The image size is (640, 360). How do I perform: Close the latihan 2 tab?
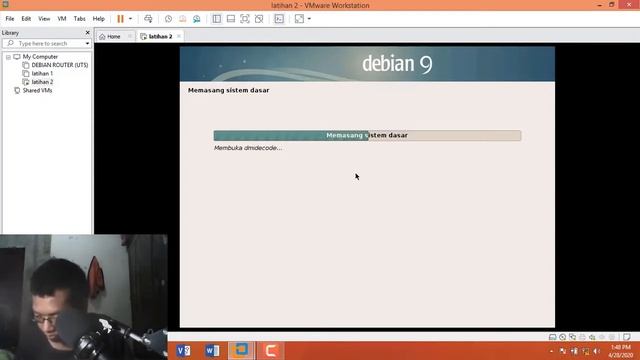pyautogui.click(x=179, y=36)
